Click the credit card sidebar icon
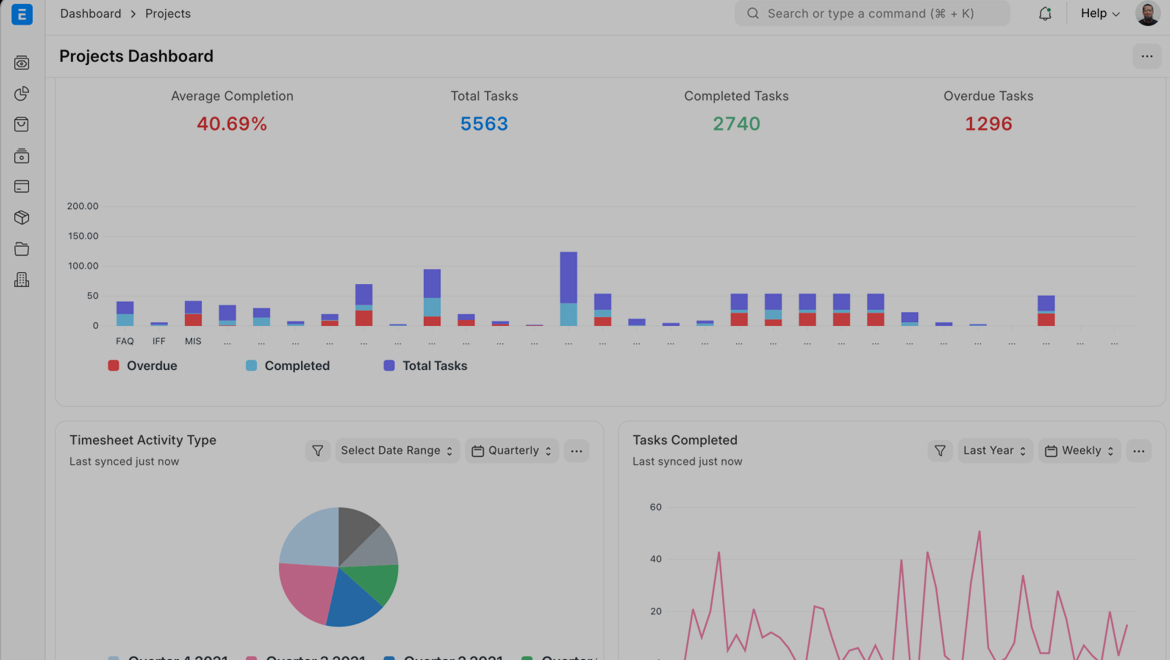1170x660 pixels. click(x=22, y=187)
